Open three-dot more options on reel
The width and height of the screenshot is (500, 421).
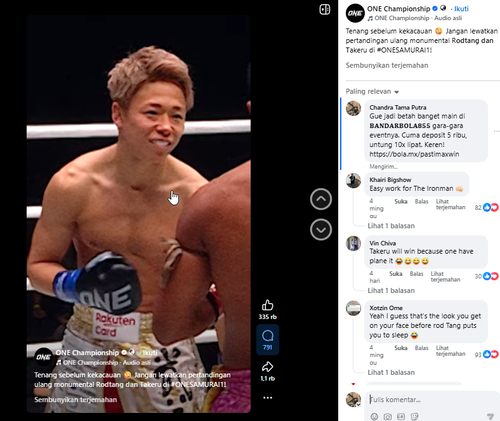(x=267, y=398)
